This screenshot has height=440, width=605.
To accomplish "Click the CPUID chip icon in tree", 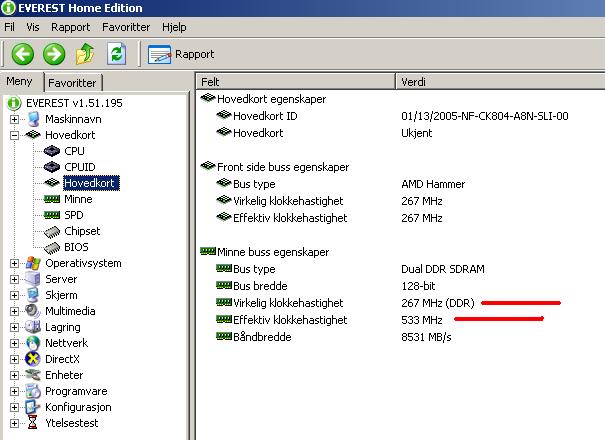I will (52, 167).
